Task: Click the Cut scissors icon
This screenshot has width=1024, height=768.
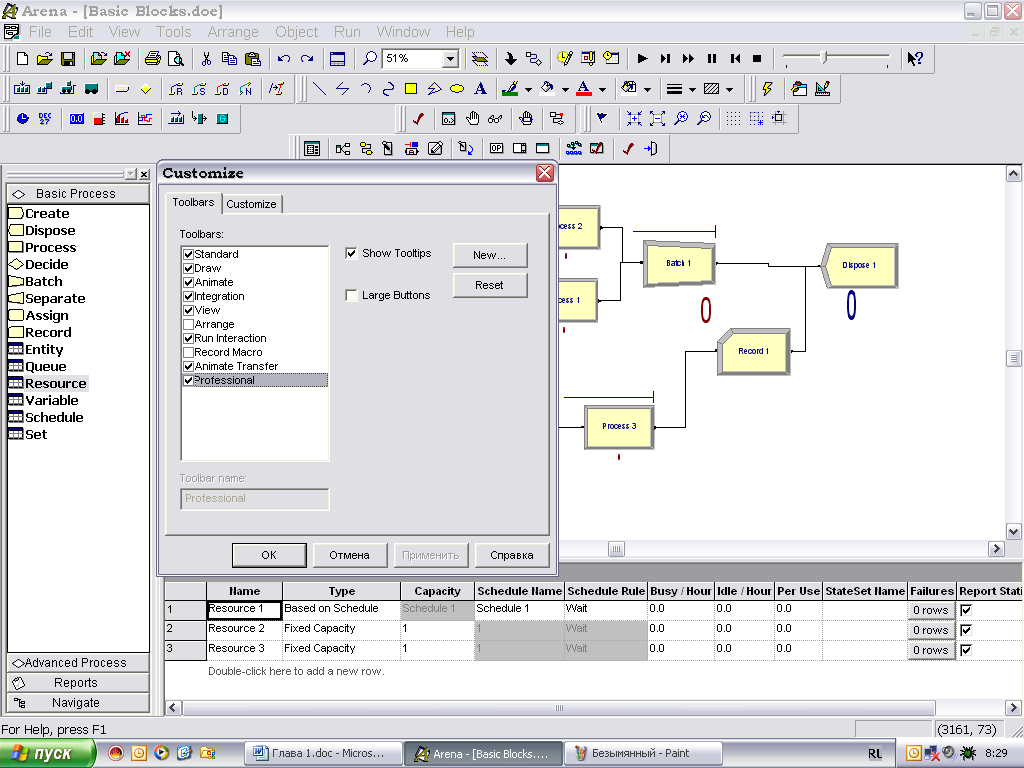Action: coord(206,59)
